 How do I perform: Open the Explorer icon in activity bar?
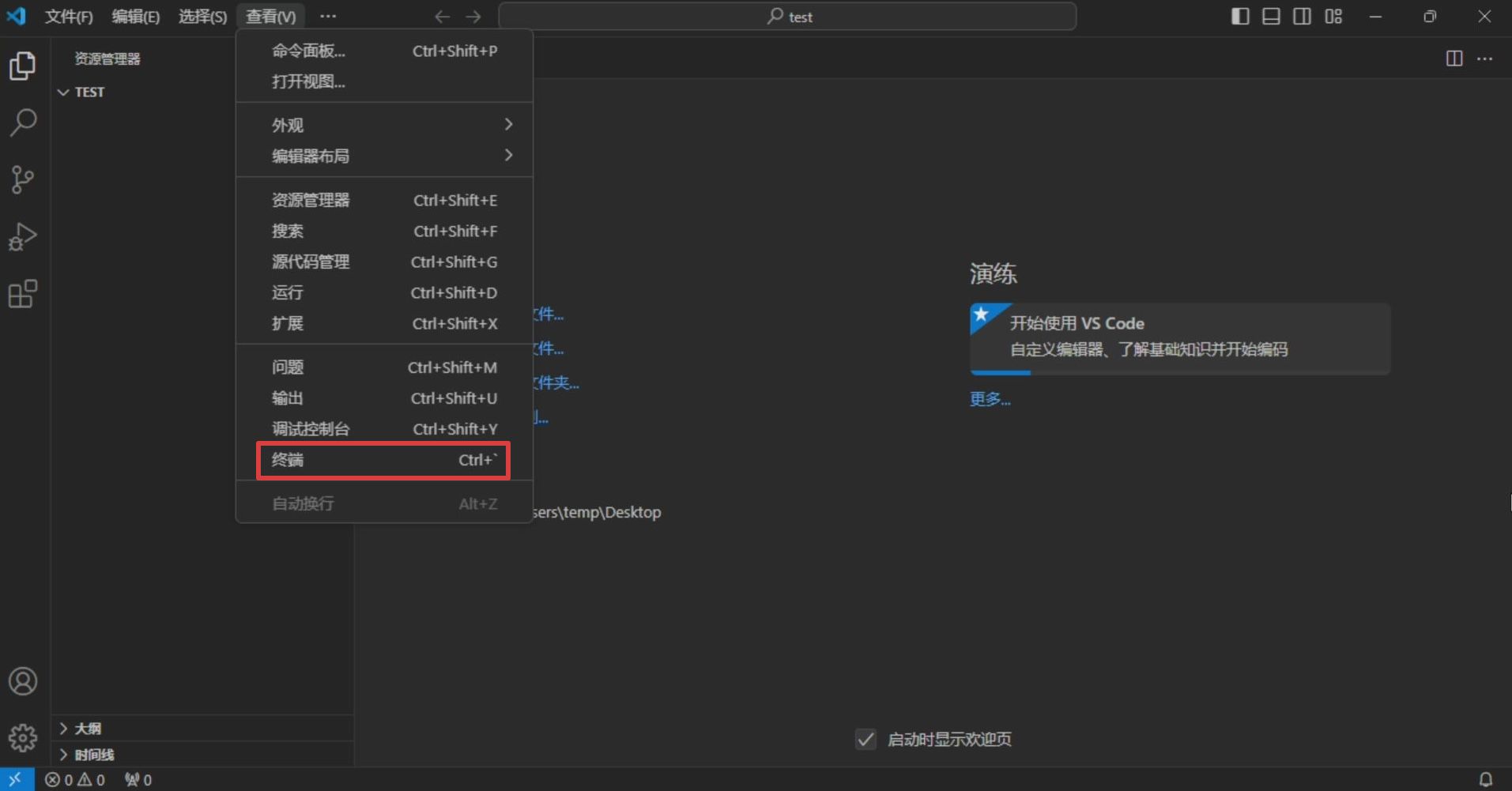(x=22, y=66)
